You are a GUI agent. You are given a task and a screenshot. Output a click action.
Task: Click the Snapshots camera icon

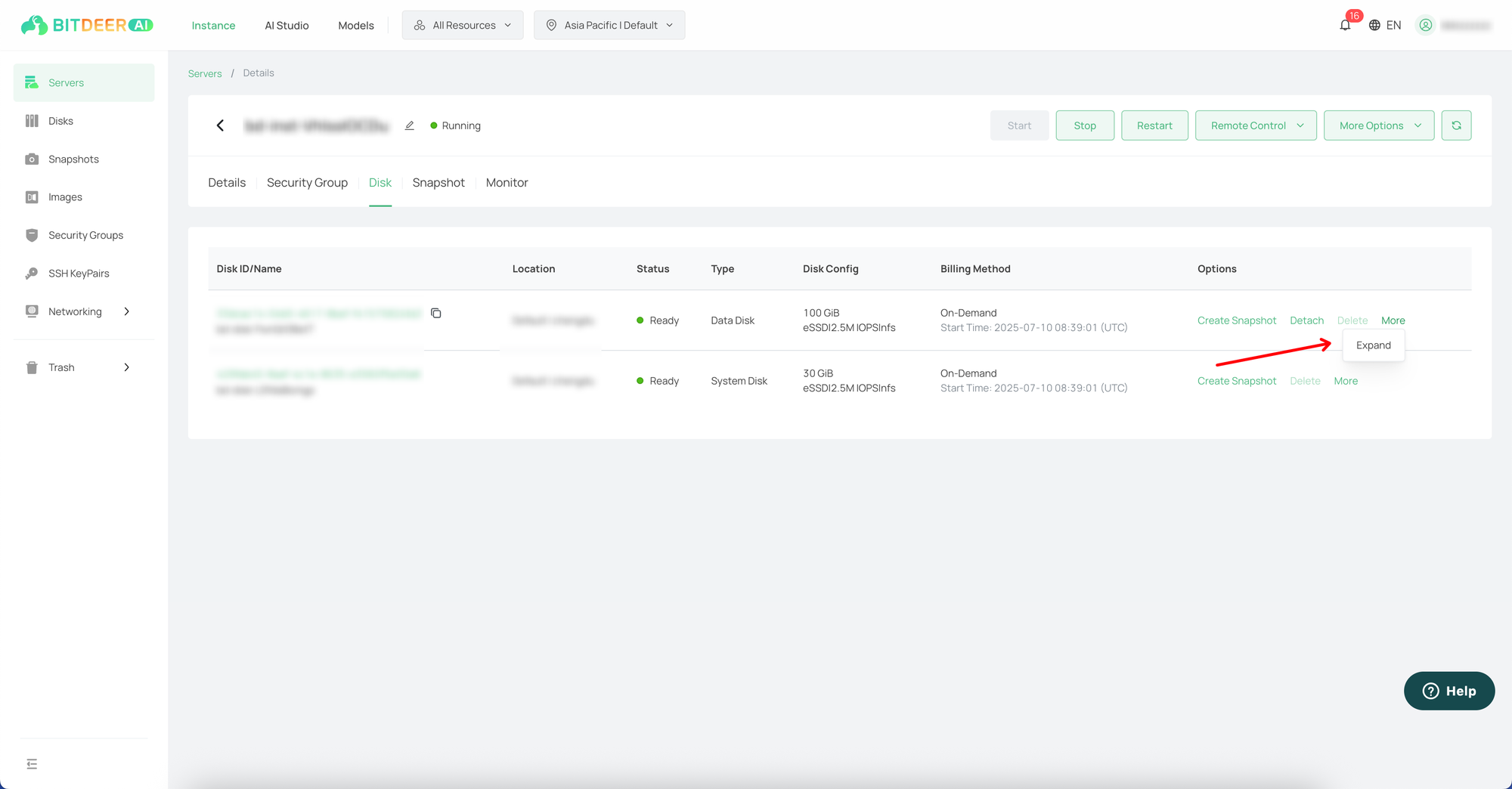[x=32, y=159]
